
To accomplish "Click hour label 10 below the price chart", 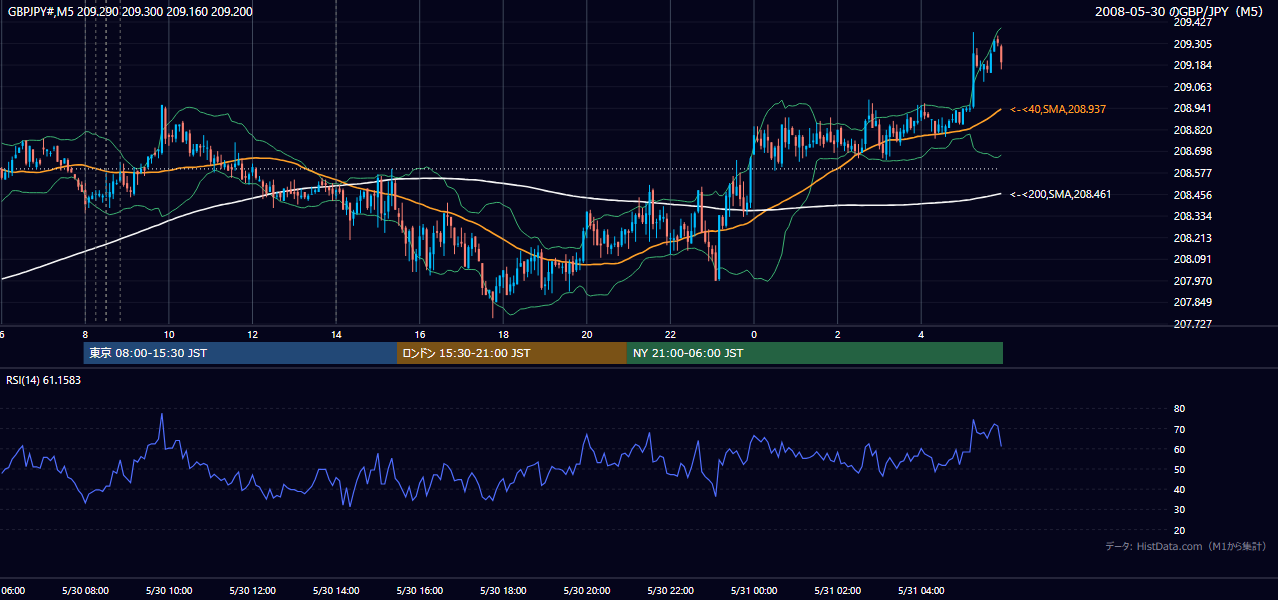I will click(169, 335).
